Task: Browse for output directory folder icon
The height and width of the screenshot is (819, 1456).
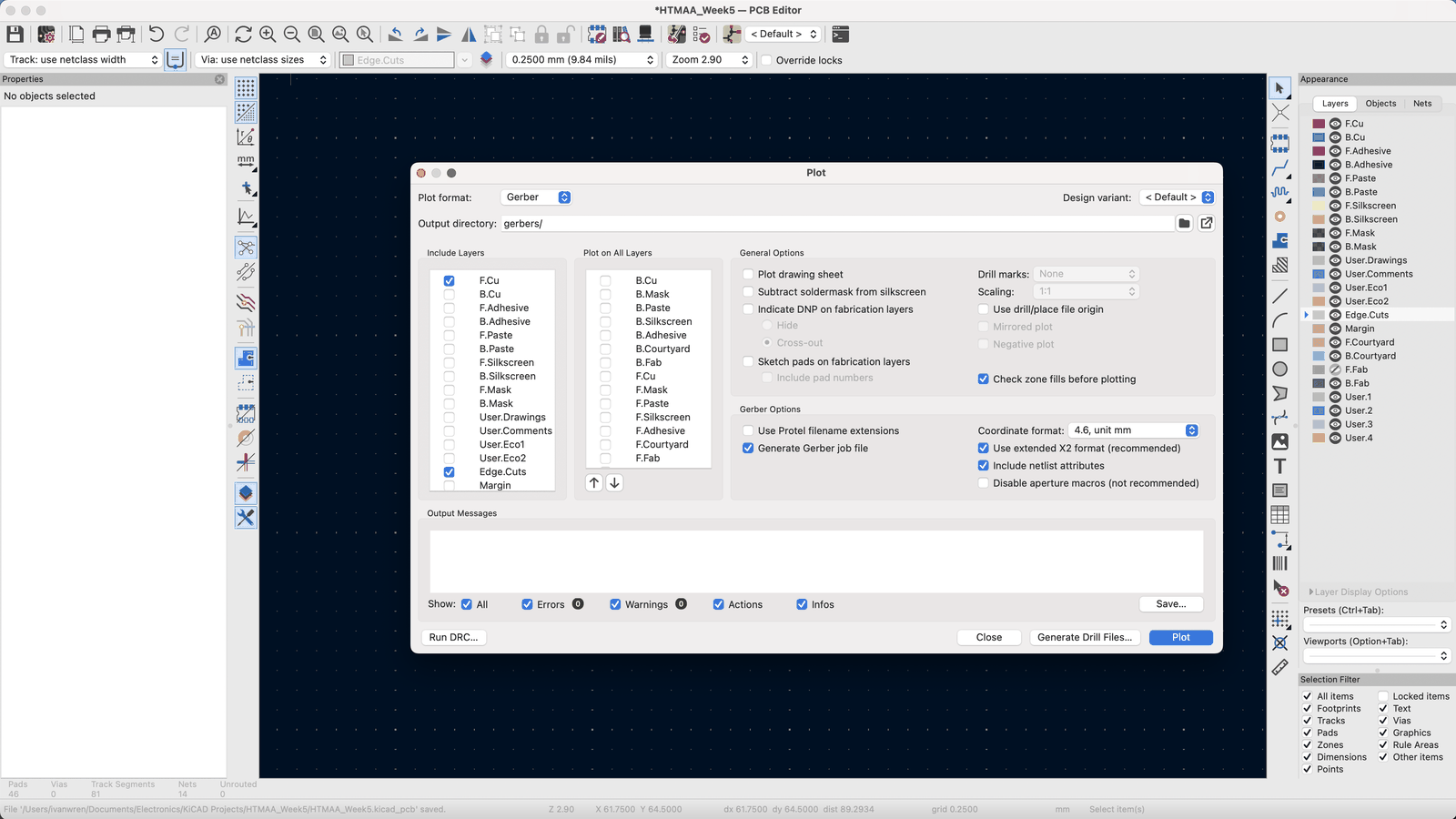Action: pos(1184,223)
